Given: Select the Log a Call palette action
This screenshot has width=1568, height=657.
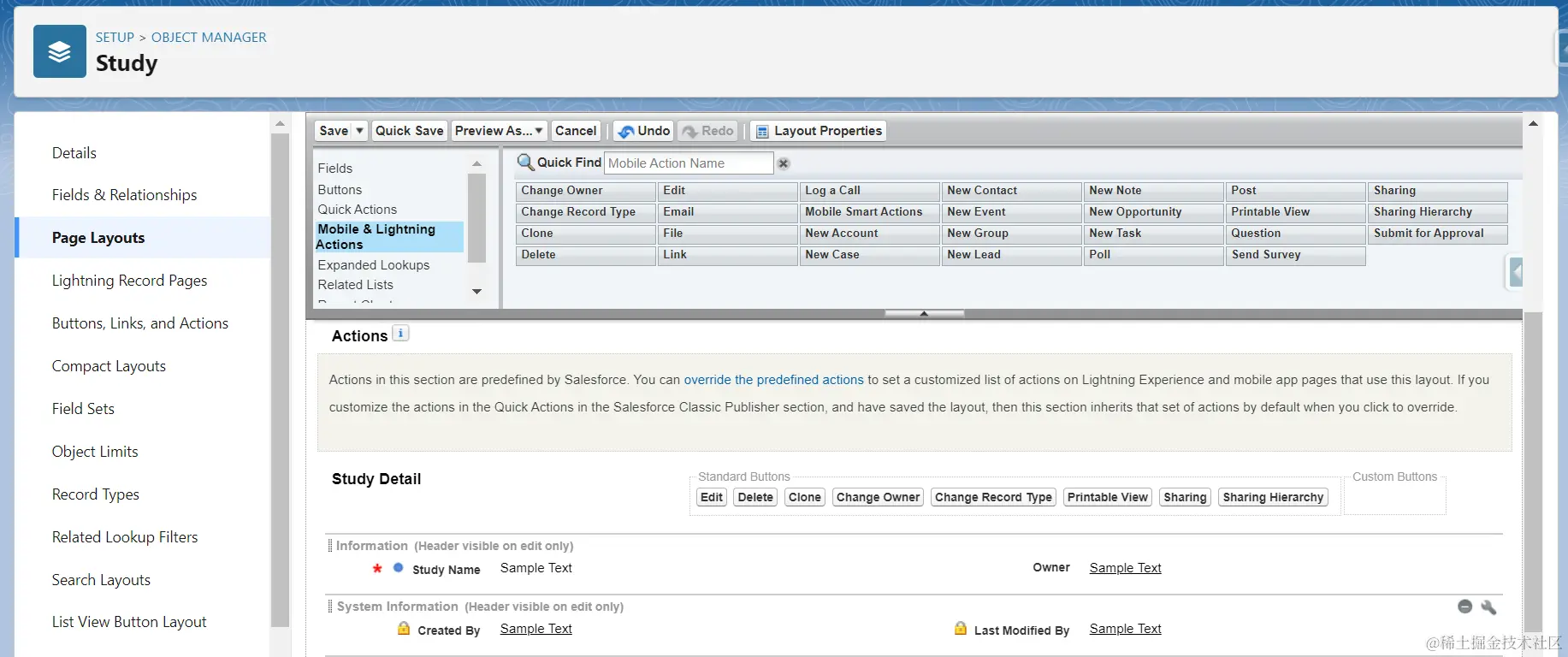Looking at the screenshot, I should [869, 191].
